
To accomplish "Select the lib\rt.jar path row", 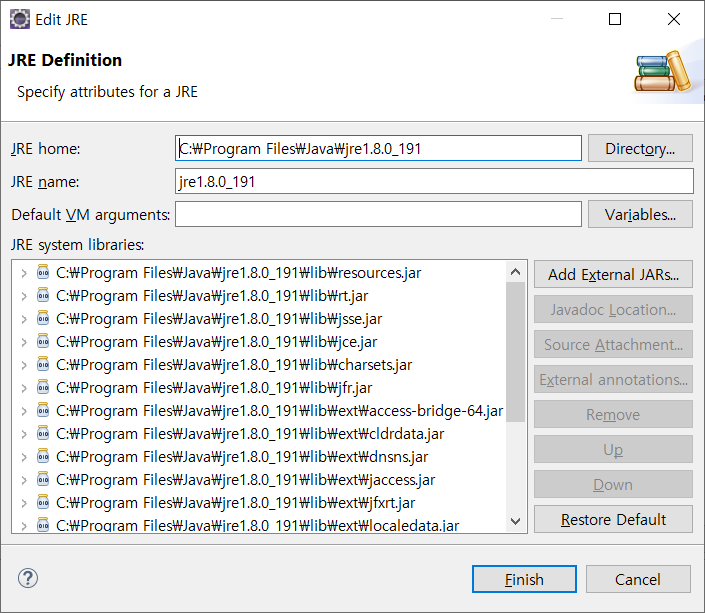I will pos(212,296).
